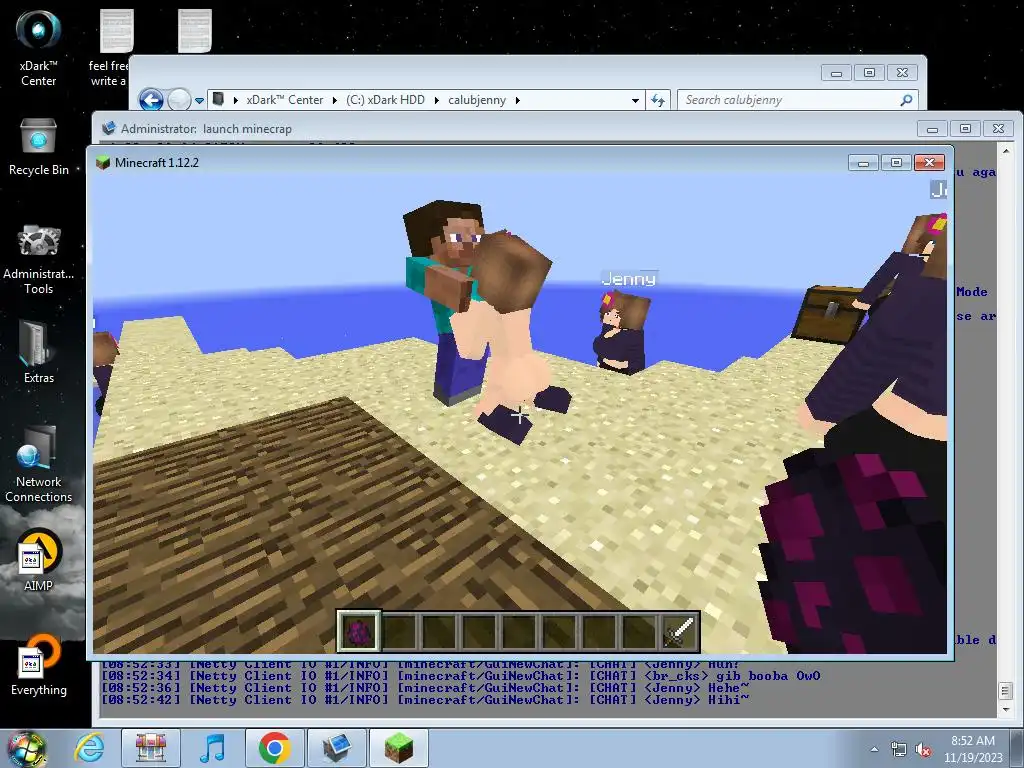Open the Administrative Tools desktop shortcut
This screenshot has width=1024, height=768.
pos(38,260)
